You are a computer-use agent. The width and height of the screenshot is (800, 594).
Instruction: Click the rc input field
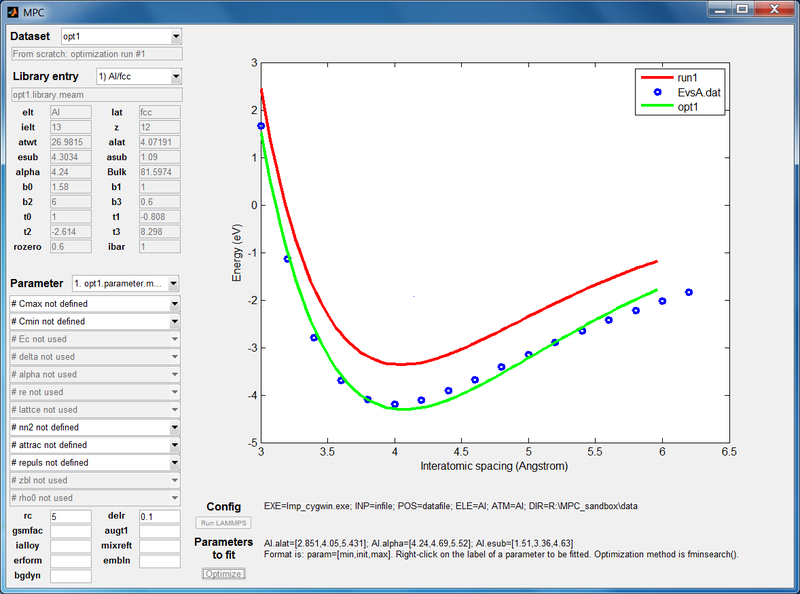point(70,516)
